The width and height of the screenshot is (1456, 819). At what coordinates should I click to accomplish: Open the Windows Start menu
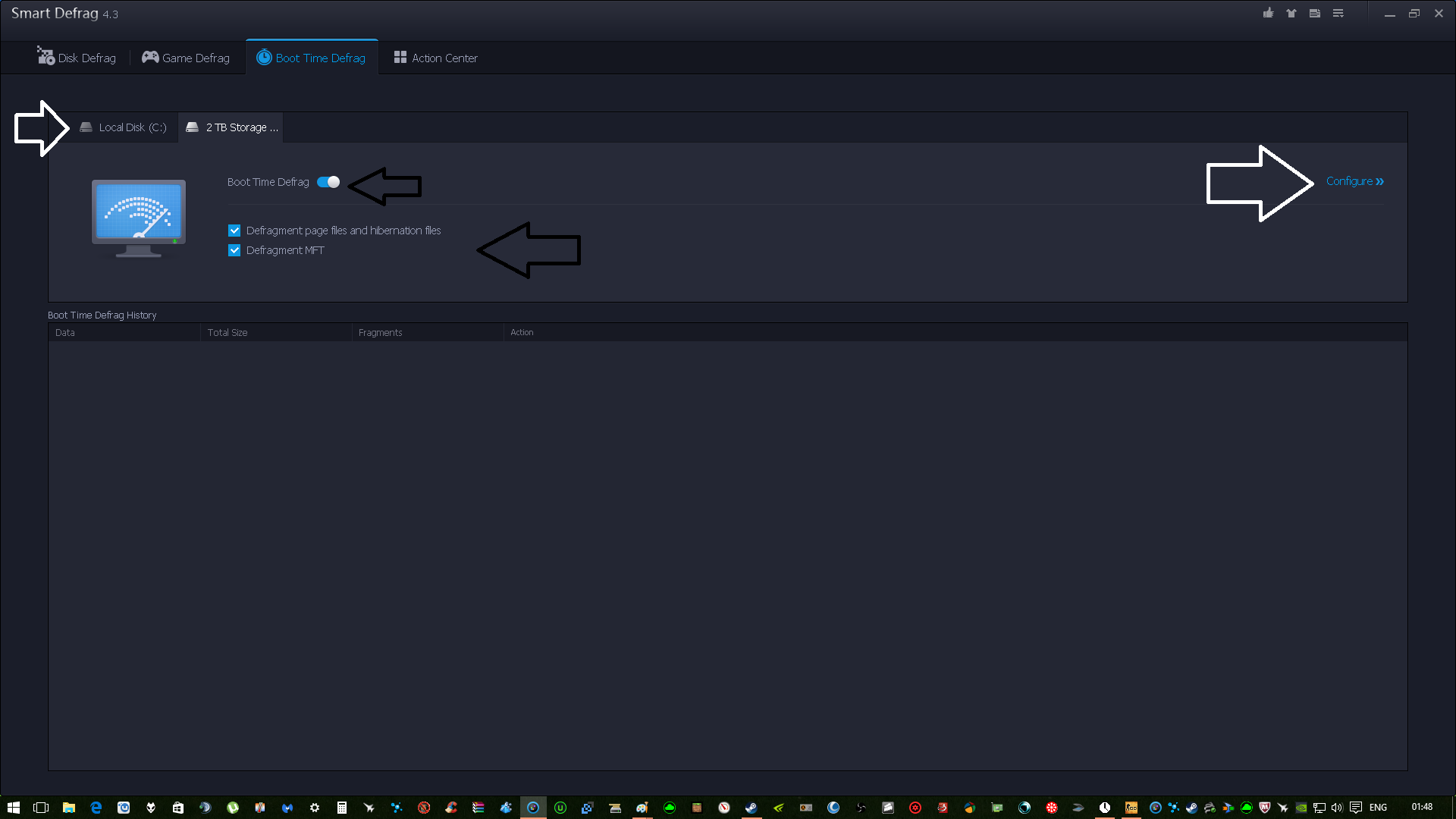(x=14, y=808)
